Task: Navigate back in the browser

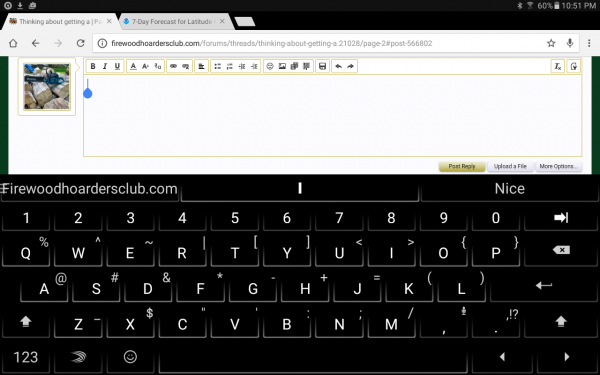Action: click(35, 43)
